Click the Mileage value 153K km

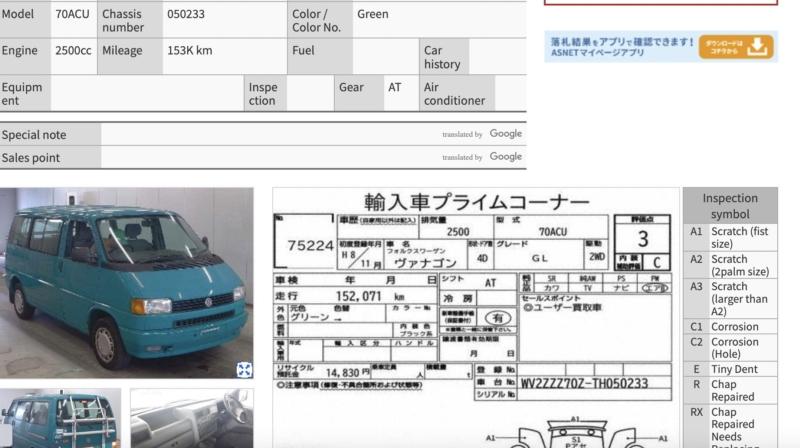[190, 51]
